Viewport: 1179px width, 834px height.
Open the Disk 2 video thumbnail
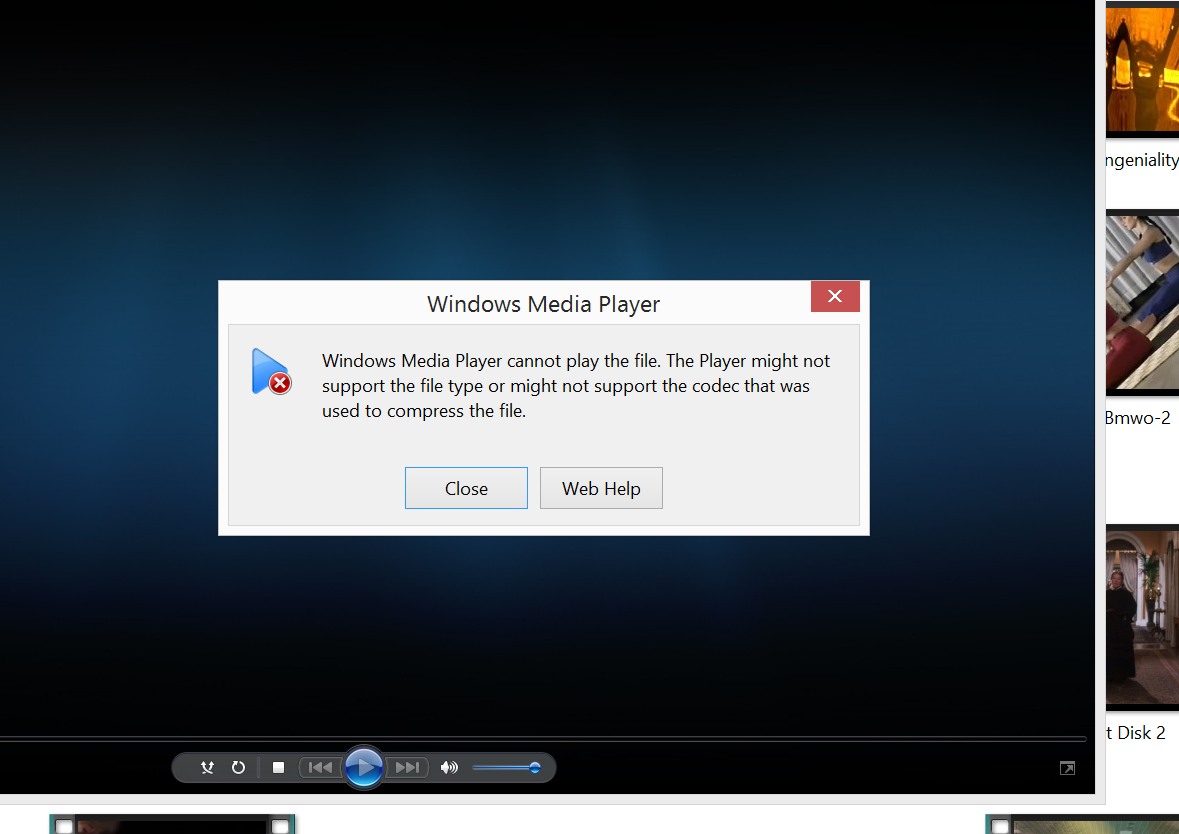(x=1142, y=617)
